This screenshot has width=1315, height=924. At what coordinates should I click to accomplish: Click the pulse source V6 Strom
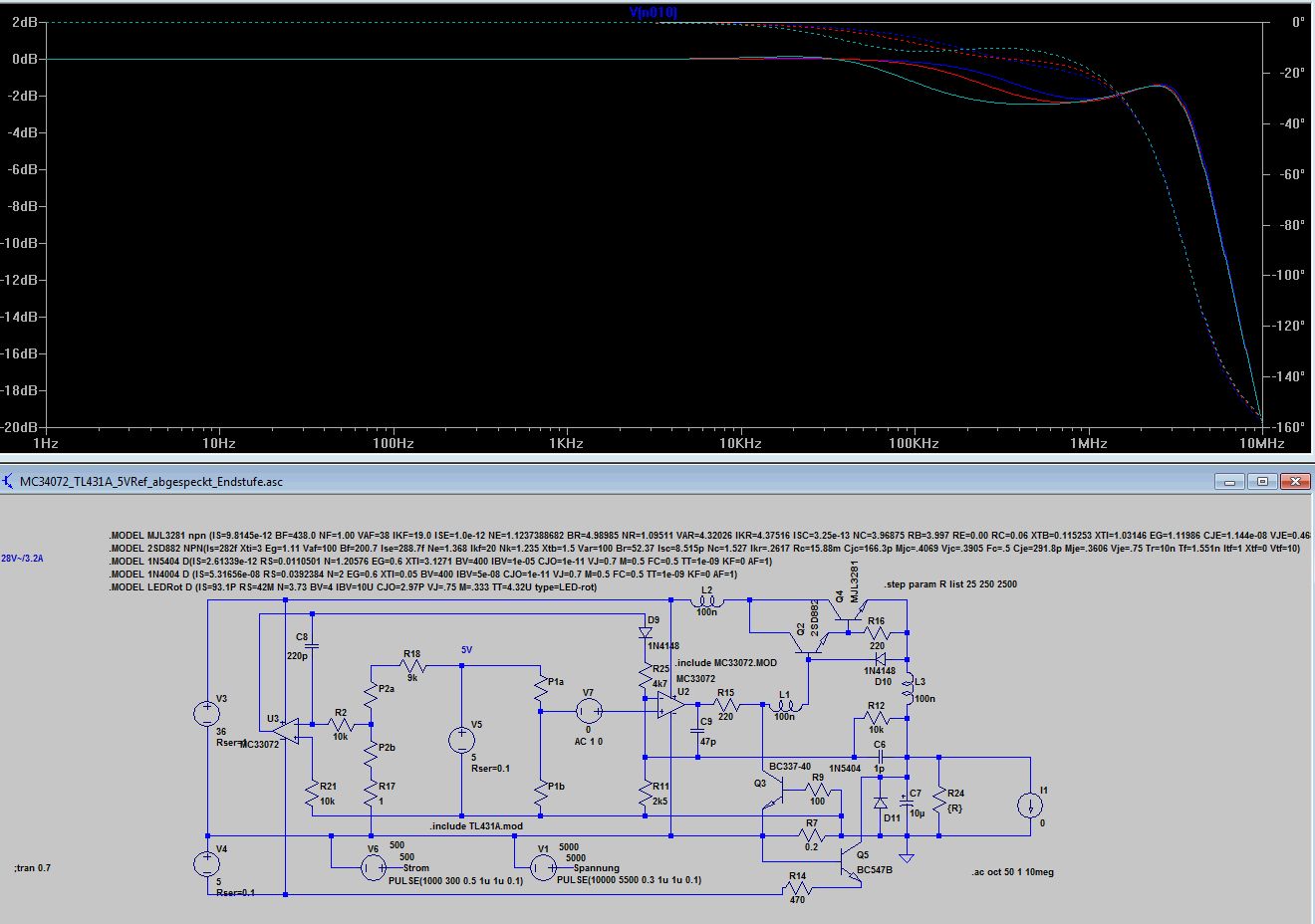pyautogui.click(x=372, y=868)
